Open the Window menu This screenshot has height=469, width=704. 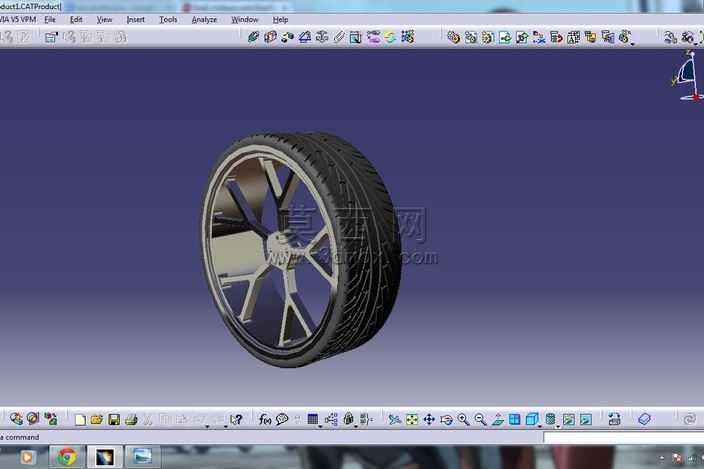[245, 20]
